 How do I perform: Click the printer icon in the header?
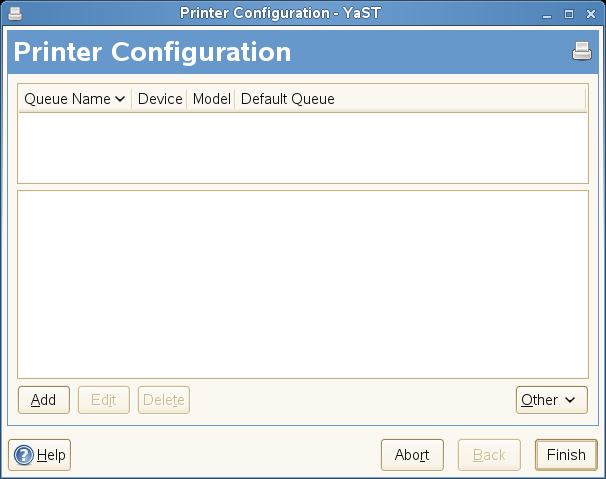coord(582,52)
